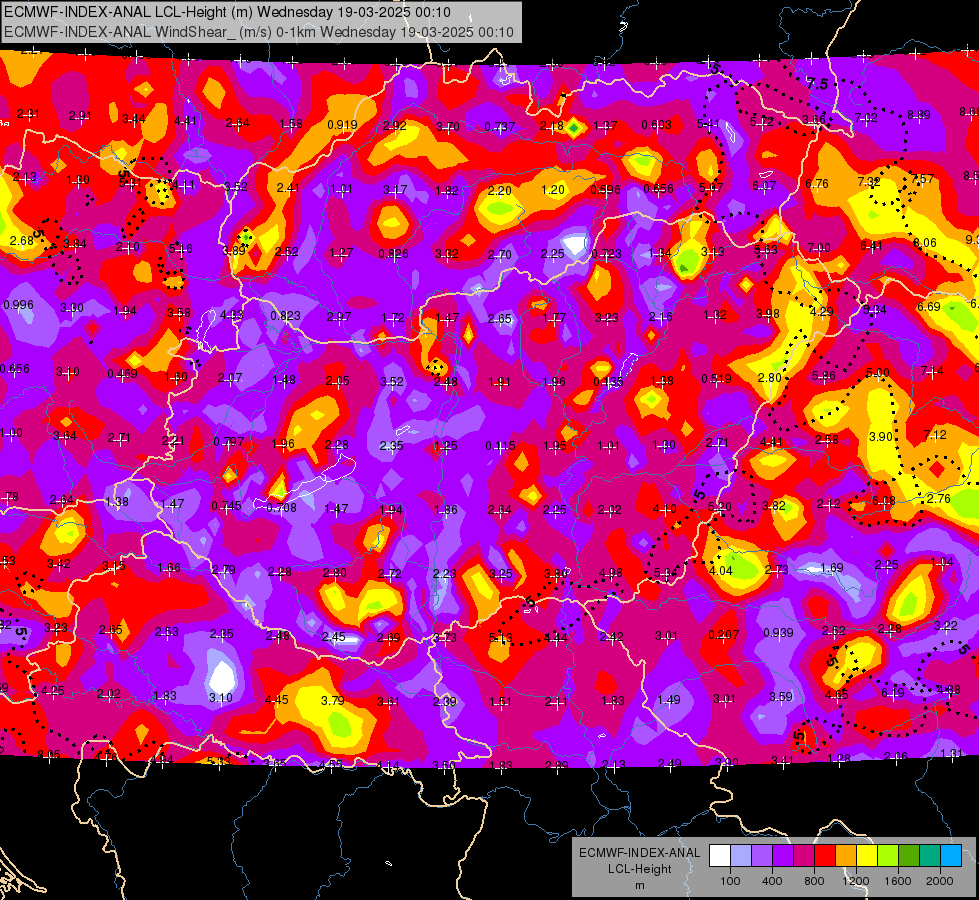Click the red legend swatch

click(825, 856)
